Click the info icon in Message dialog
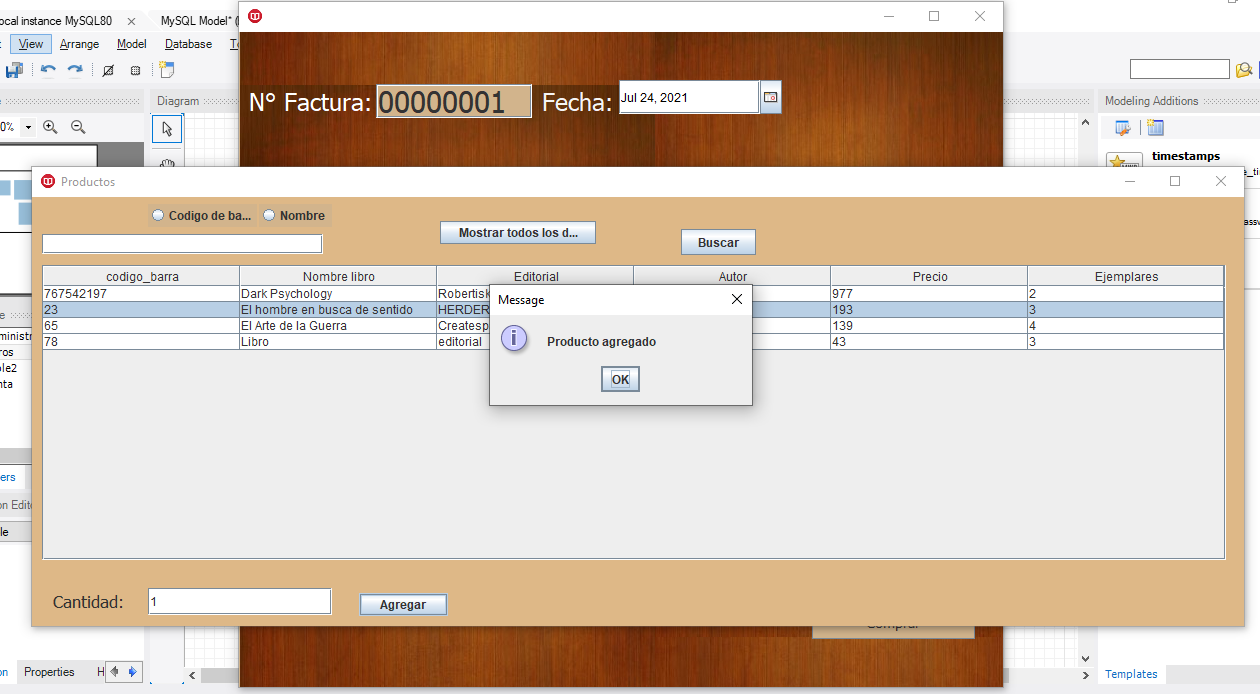The image size is (1260, 694). pos(514,338)
